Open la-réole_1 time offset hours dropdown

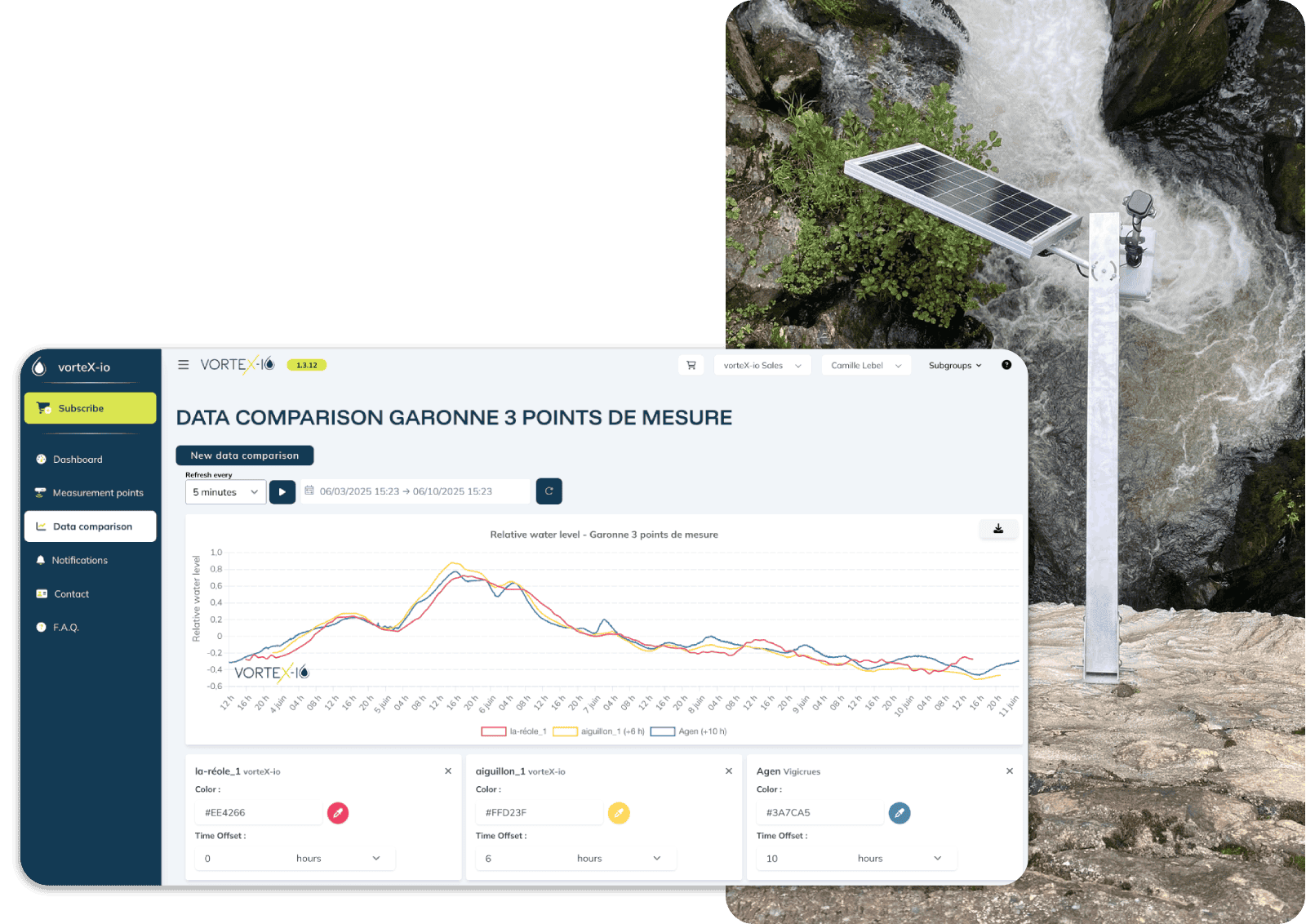pyautogui.click(x=339, y=859)
